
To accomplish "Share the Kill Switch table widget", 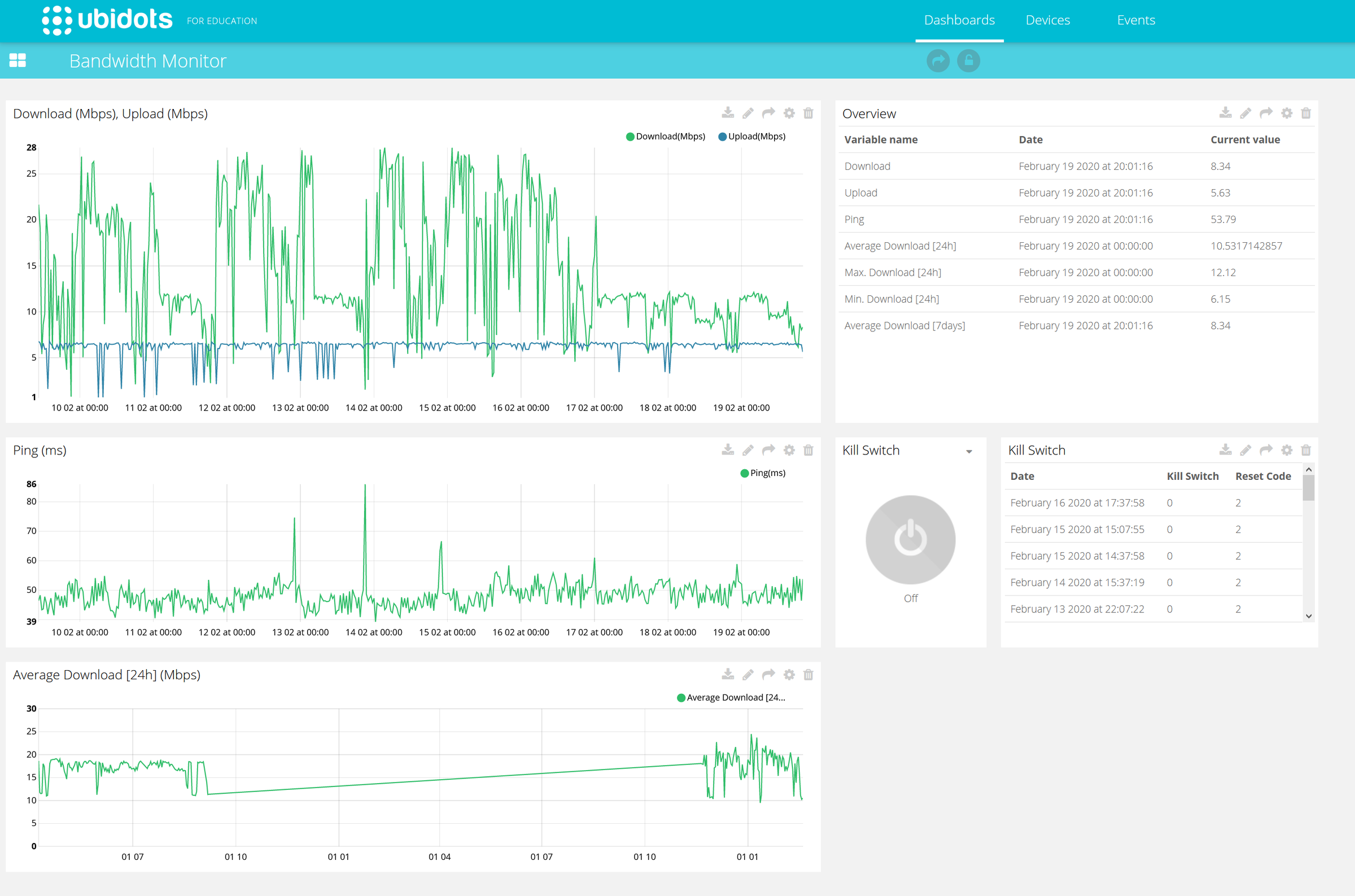I will [x=1266, y=450].
